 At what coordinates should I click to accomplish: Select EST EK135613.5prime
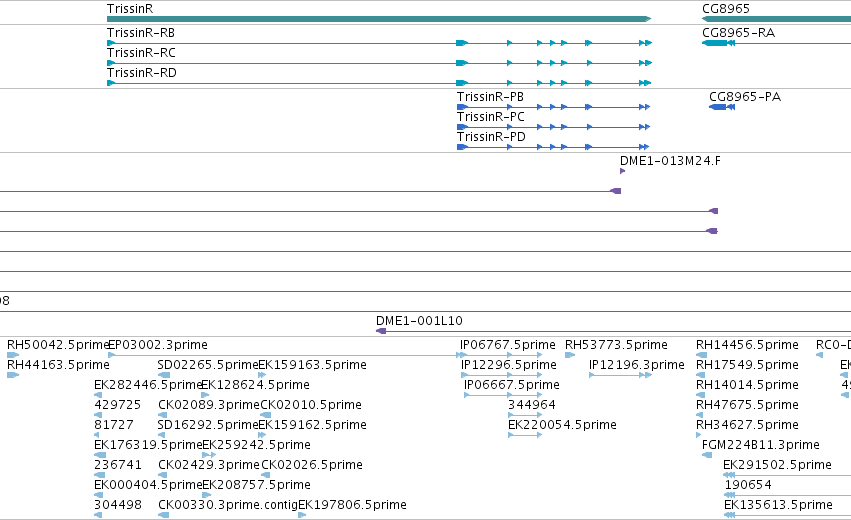click(778, 506)
